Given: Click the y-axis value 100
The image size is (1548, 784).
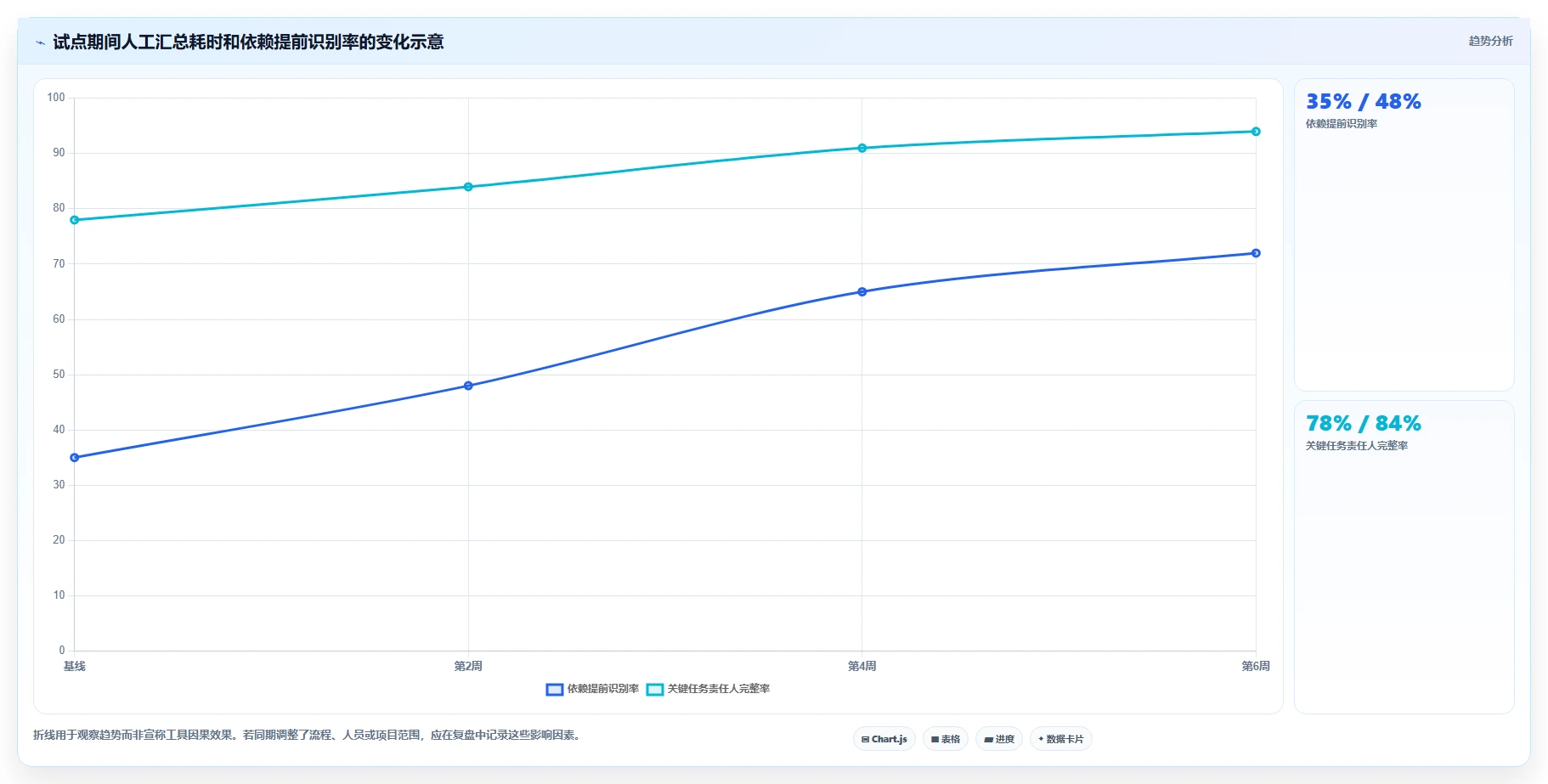Looking at the screenshot, I should point(56,98).
